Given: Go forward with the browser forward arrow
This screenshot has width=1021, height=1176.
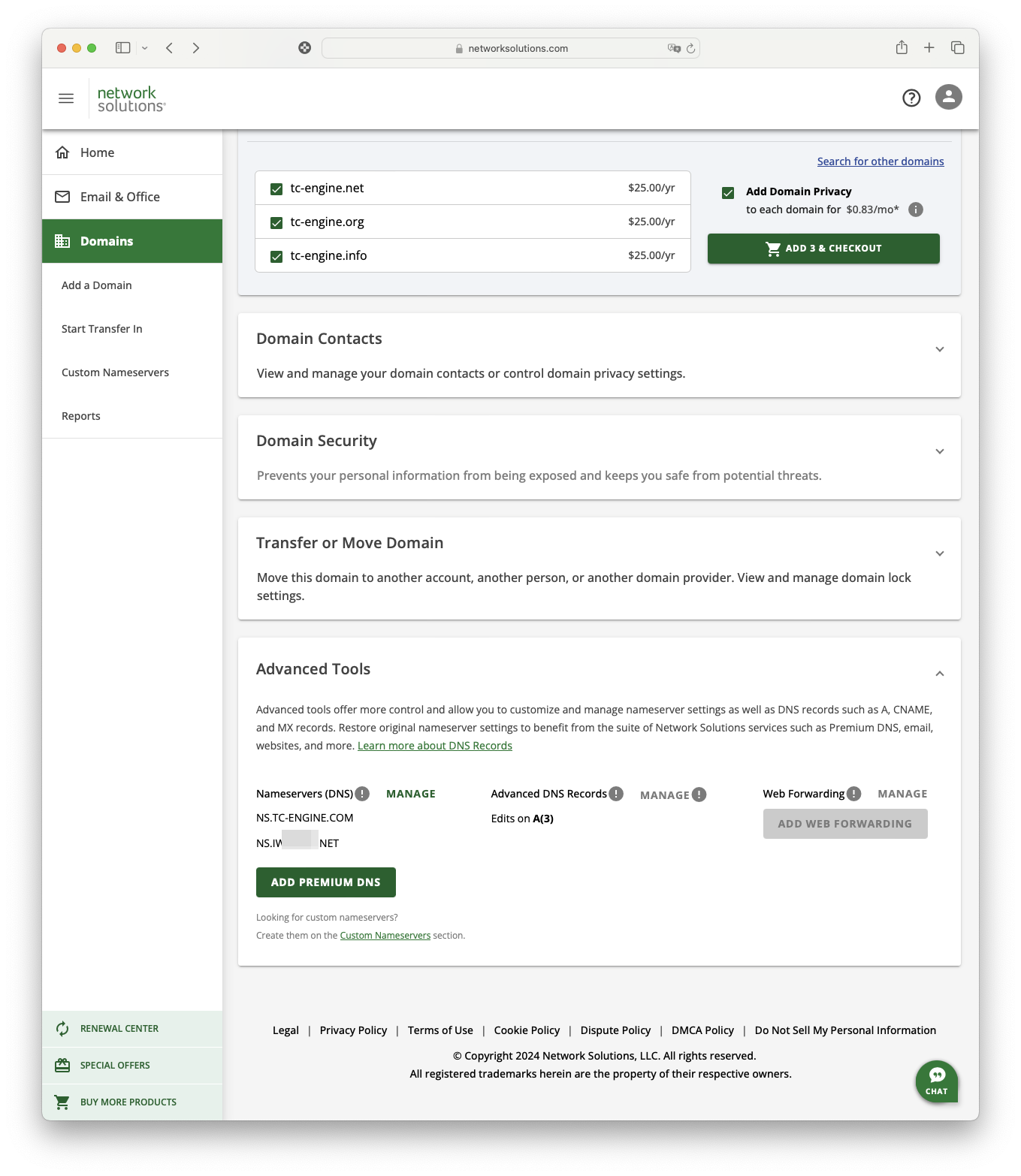Looking at the screenshot, I should (x=196, y=48).
